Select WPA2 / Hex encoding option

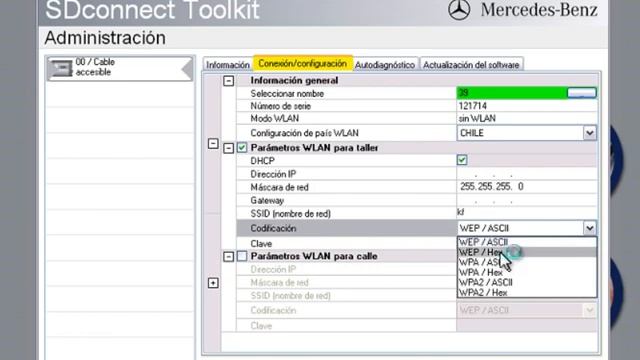click(x=527, y=292)
